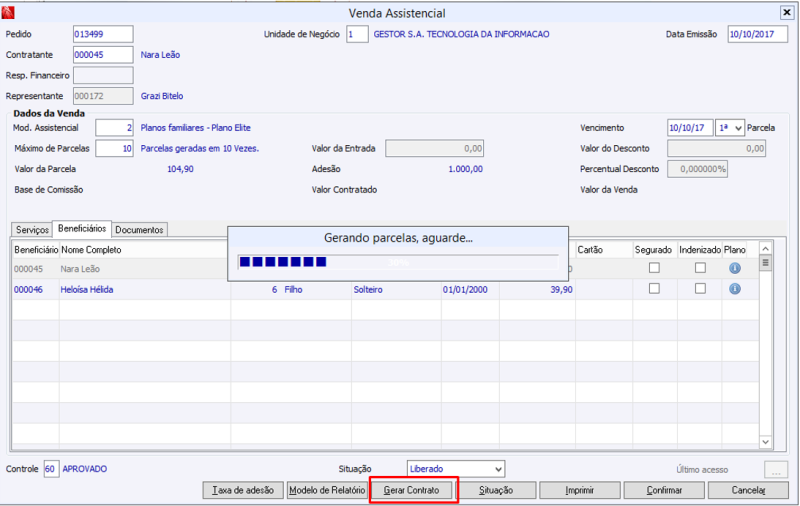Screen dimensions: 800x506
Task: Click the 39,90 value cell
Action: pyautogui.click(x=561, y=290)
